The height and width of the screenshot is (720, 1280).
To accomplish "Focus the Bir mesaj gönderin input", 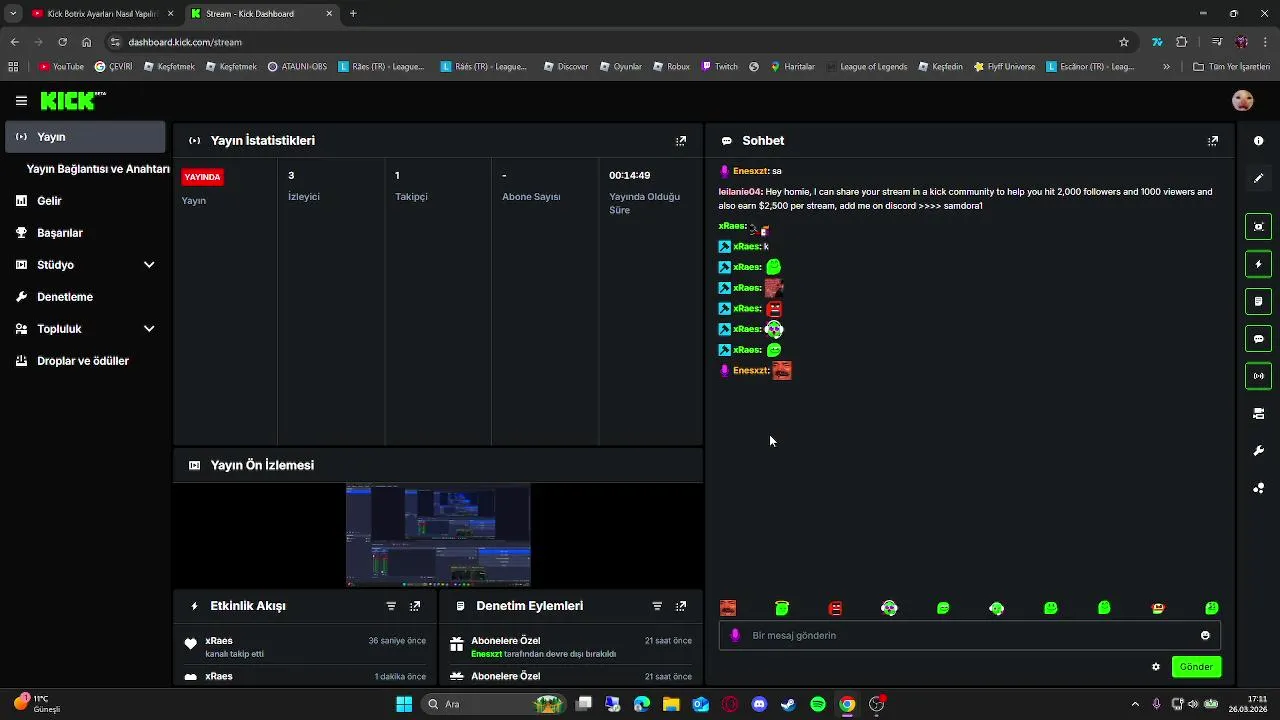I will [x=969, y=635].
